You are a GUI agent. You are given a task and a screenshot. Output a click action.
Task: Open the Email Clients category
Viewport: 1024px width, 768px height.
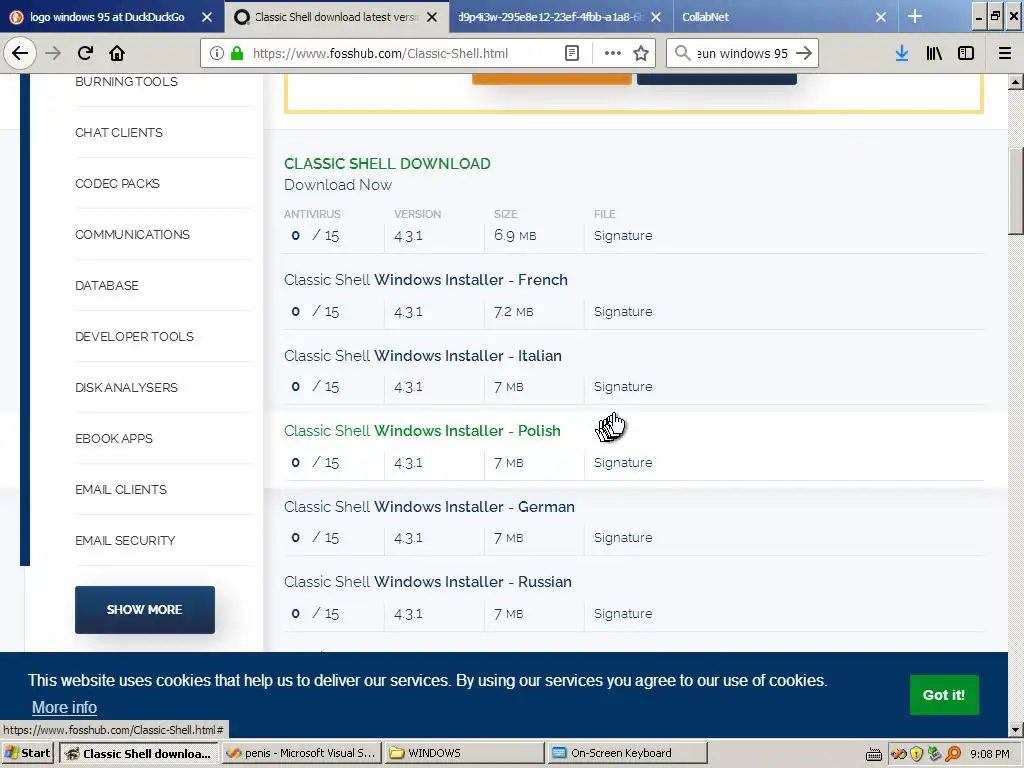click(121, 489)
